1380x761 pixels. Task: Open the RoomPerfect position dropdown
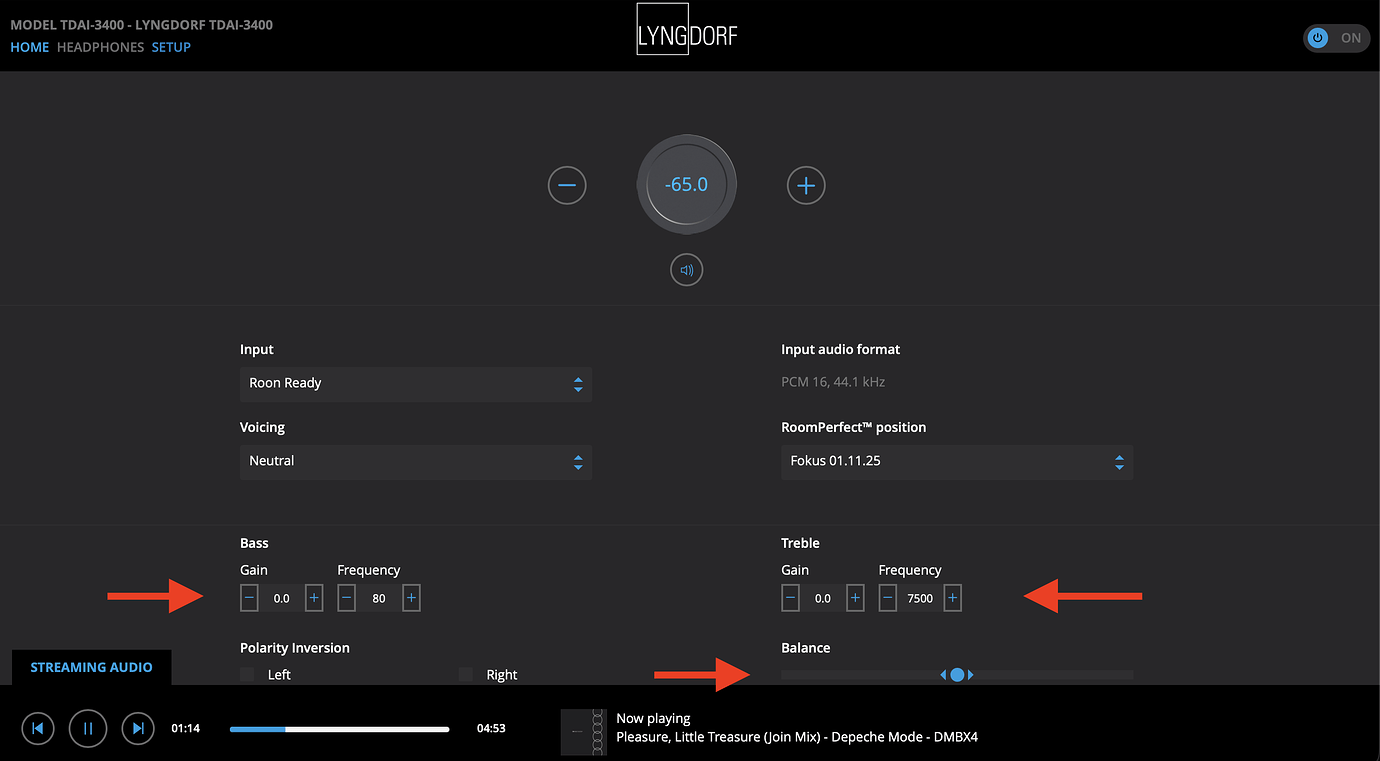956,462
